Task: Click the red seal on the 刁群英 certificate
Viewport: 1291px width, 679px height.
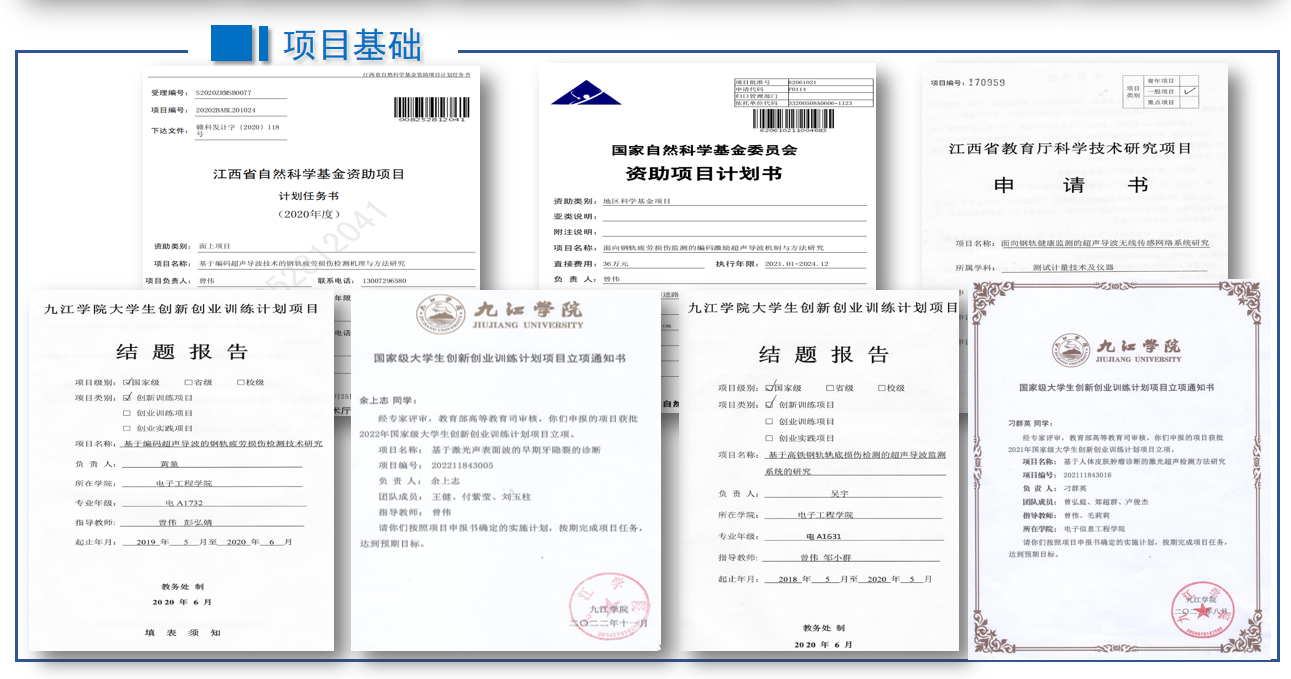Action: tap(1202, 610)
